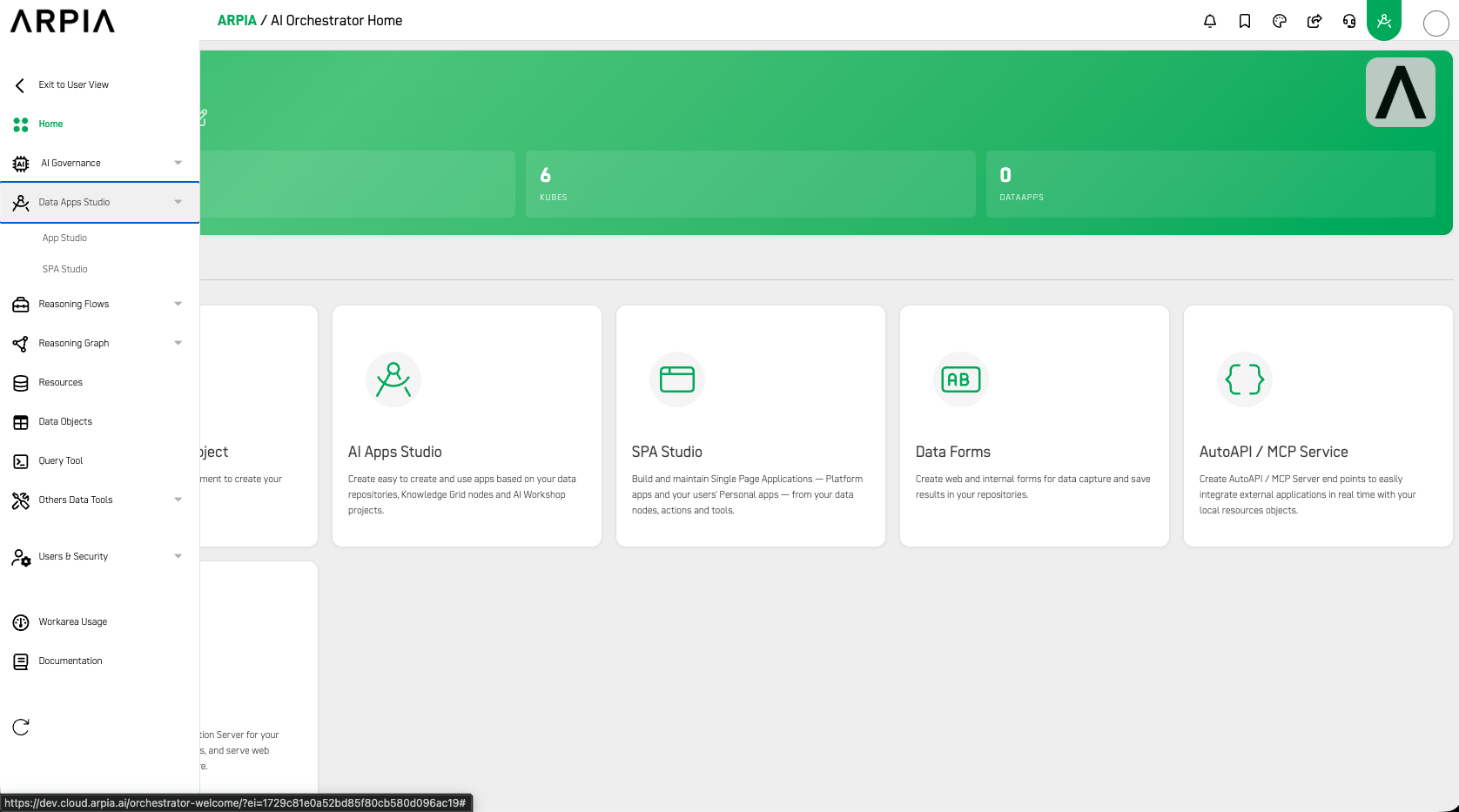Expand the Reasoning Graph arrow
The image size is (1459, 812).
tap(178, 343)
